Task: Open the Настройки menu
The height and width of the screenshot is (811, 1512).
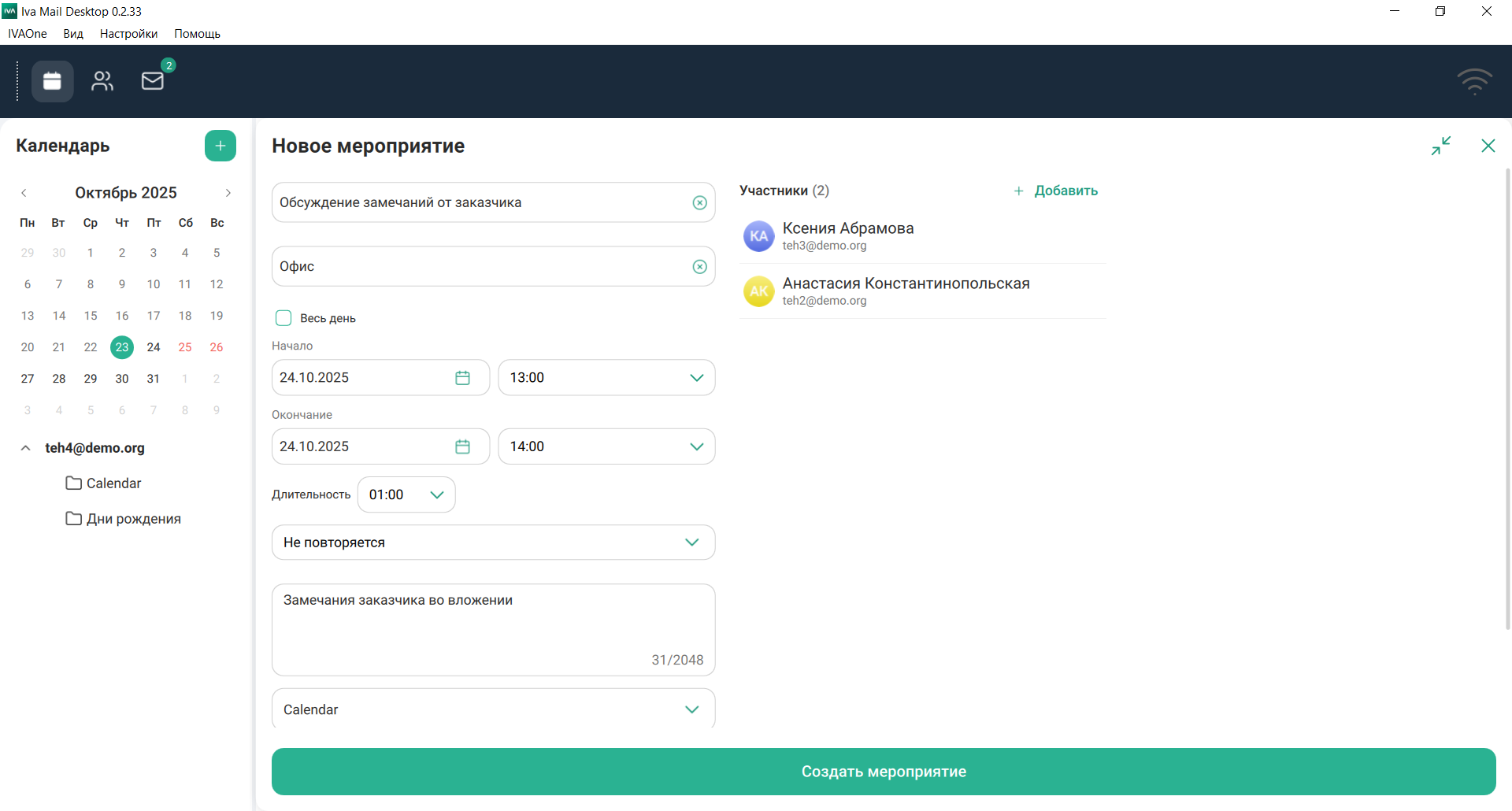Action: click(128, 34)
